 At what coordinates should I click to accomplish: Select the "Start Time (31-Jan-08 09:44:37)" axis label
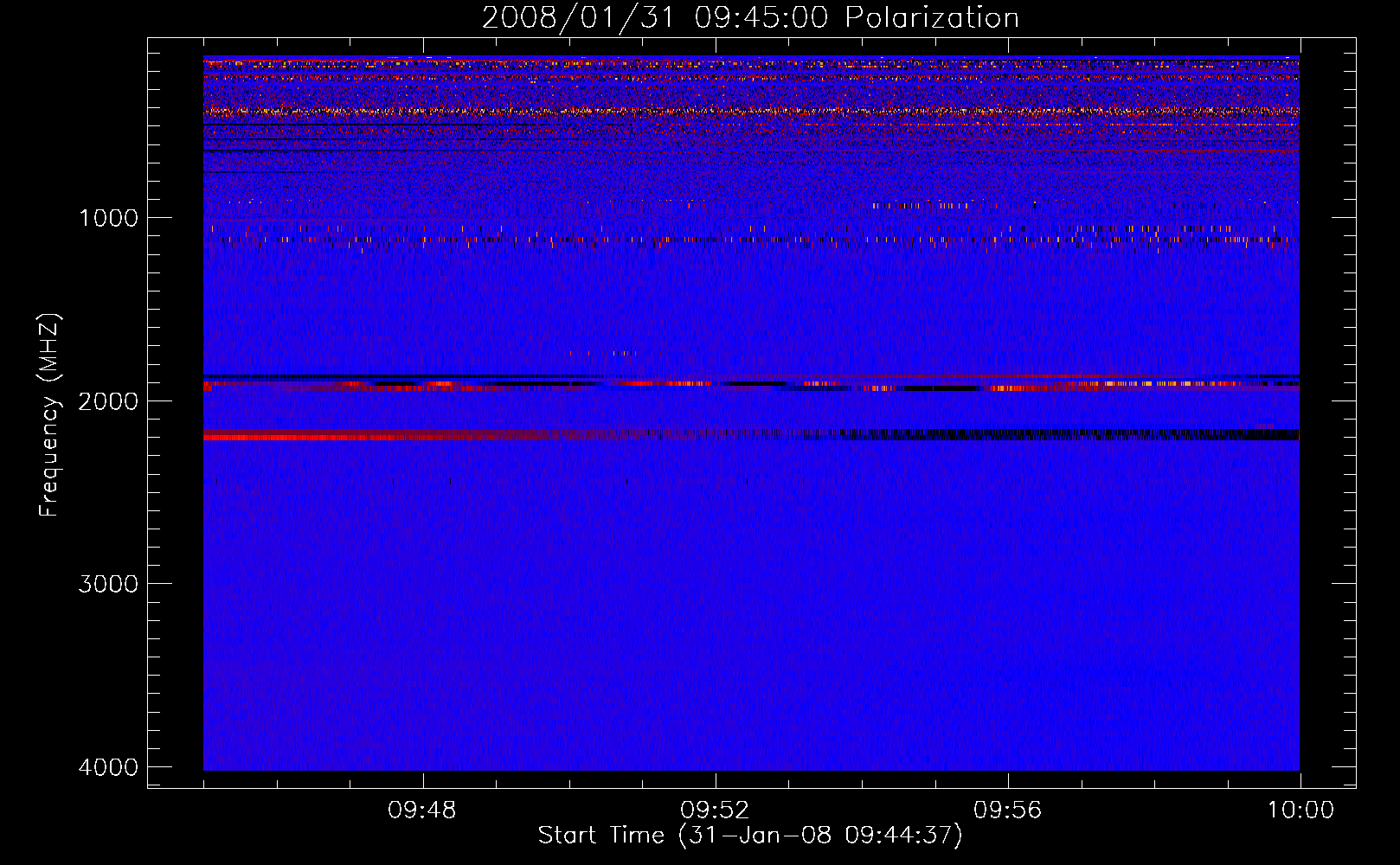(x=750, y=836)
